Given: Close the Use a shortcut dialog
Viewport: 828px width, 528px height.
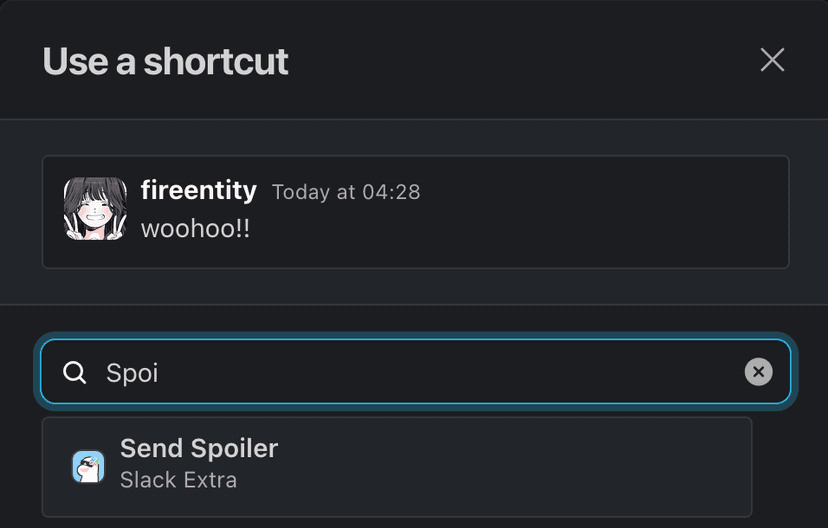Looking at the screenshot, I should coord(772,60).
